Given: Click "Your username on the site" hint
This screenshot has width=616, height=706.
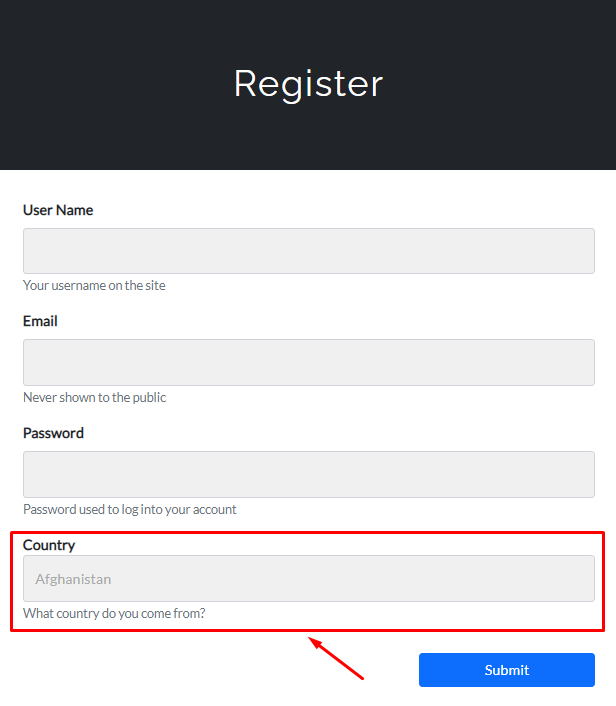Looking at the screenshot, I should [94, 285].
